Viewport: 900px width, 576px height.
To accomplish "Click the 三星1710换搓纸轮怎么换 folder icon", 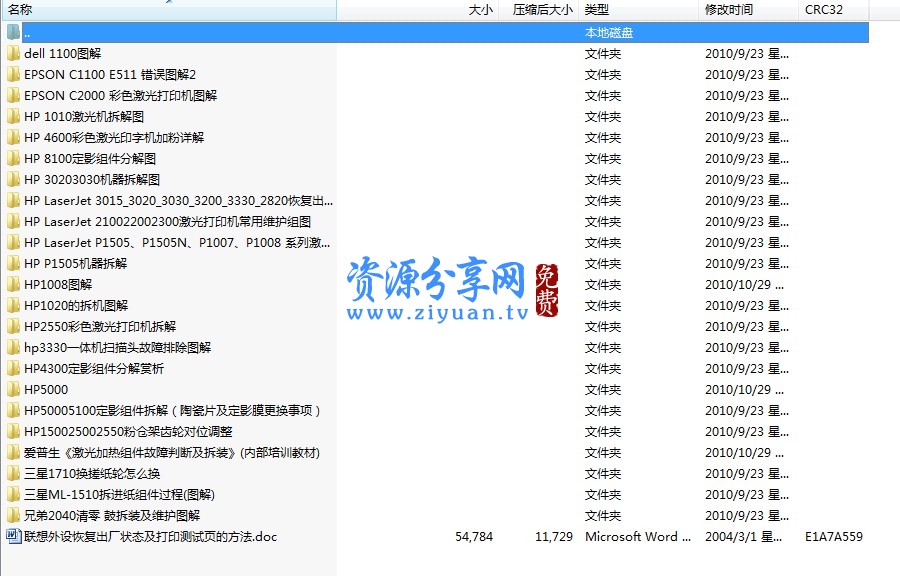I will [x=13, y=473].
